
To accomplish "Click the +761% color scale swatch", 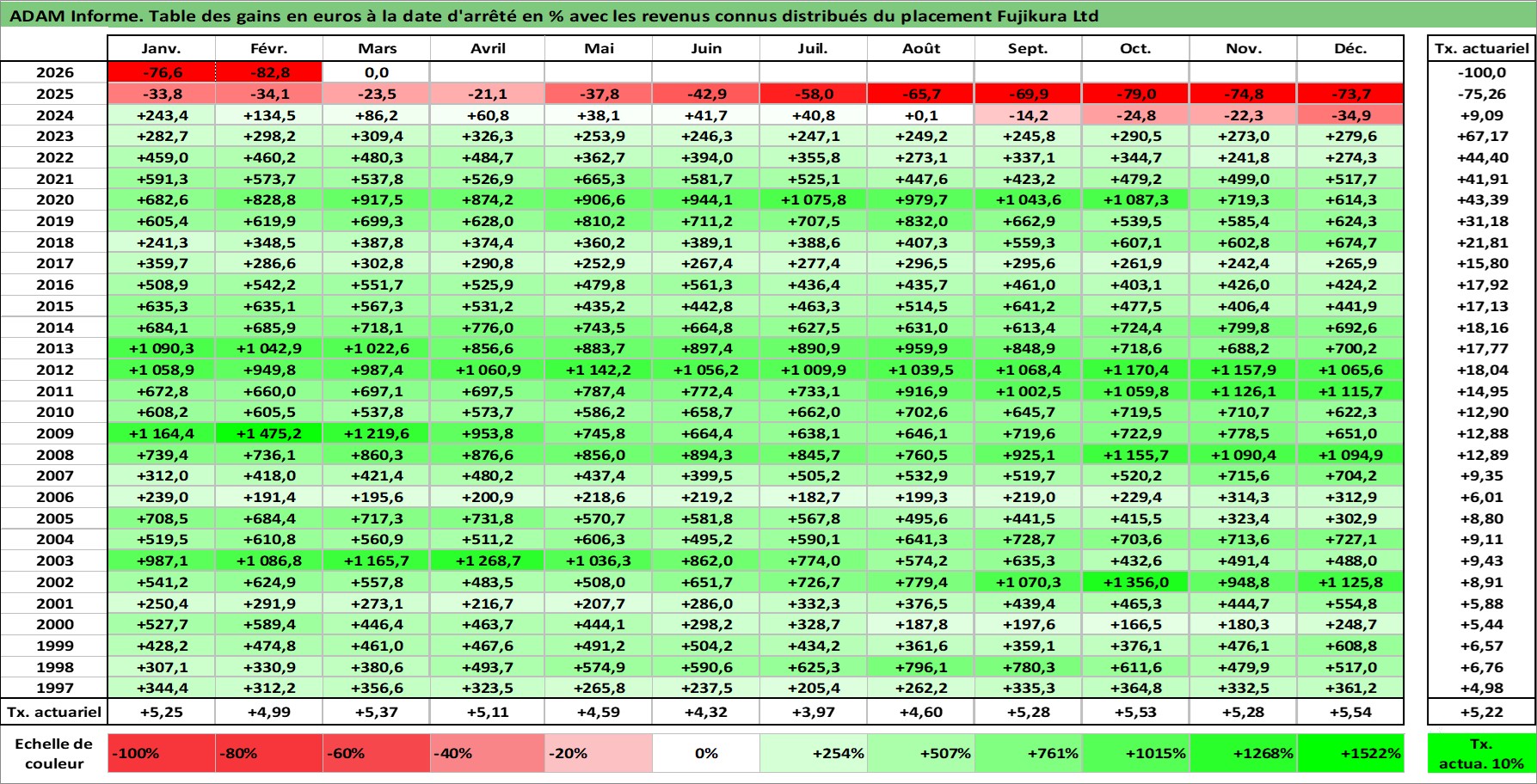I will tap(1028, 753).
